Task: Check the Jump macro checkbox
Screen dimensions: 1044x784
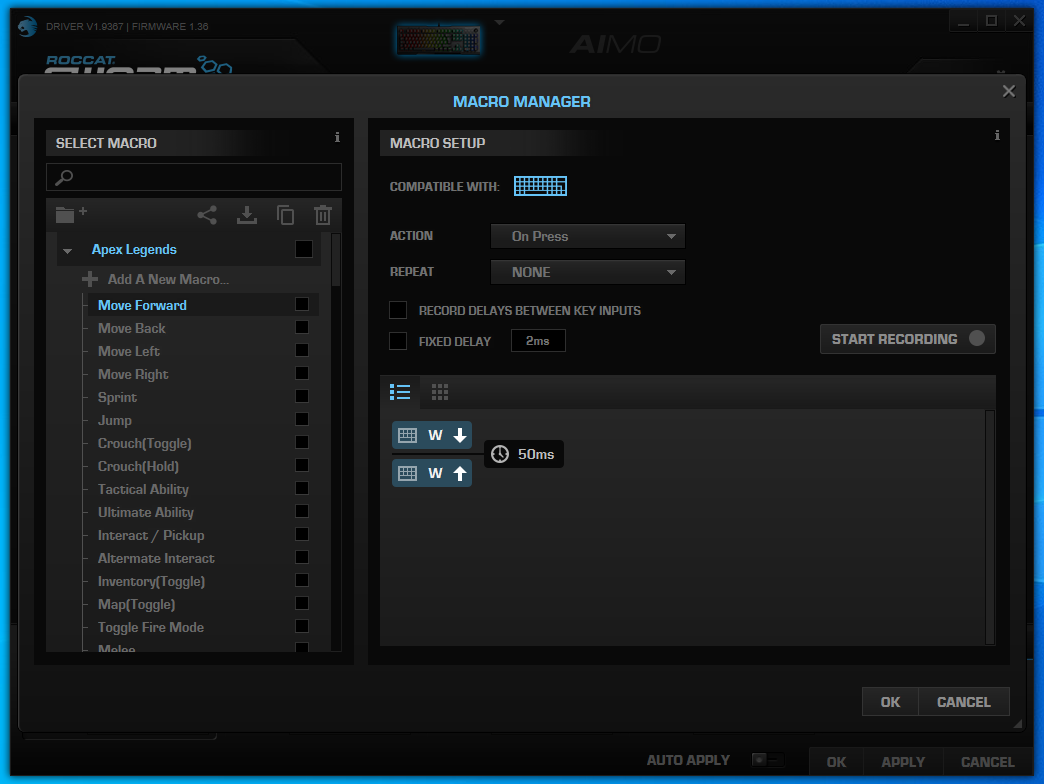Action: 302,419
